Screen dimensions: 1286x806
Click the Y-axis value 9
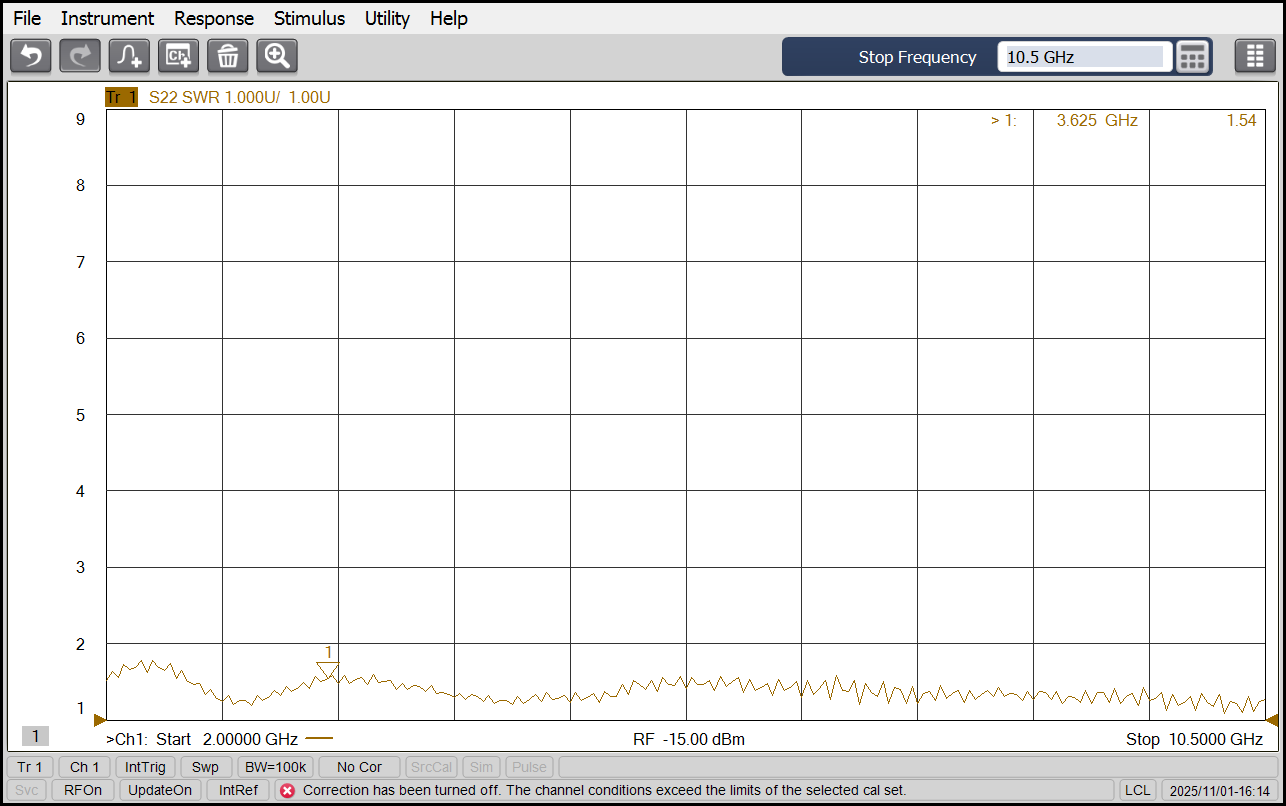tap(80, 119)
